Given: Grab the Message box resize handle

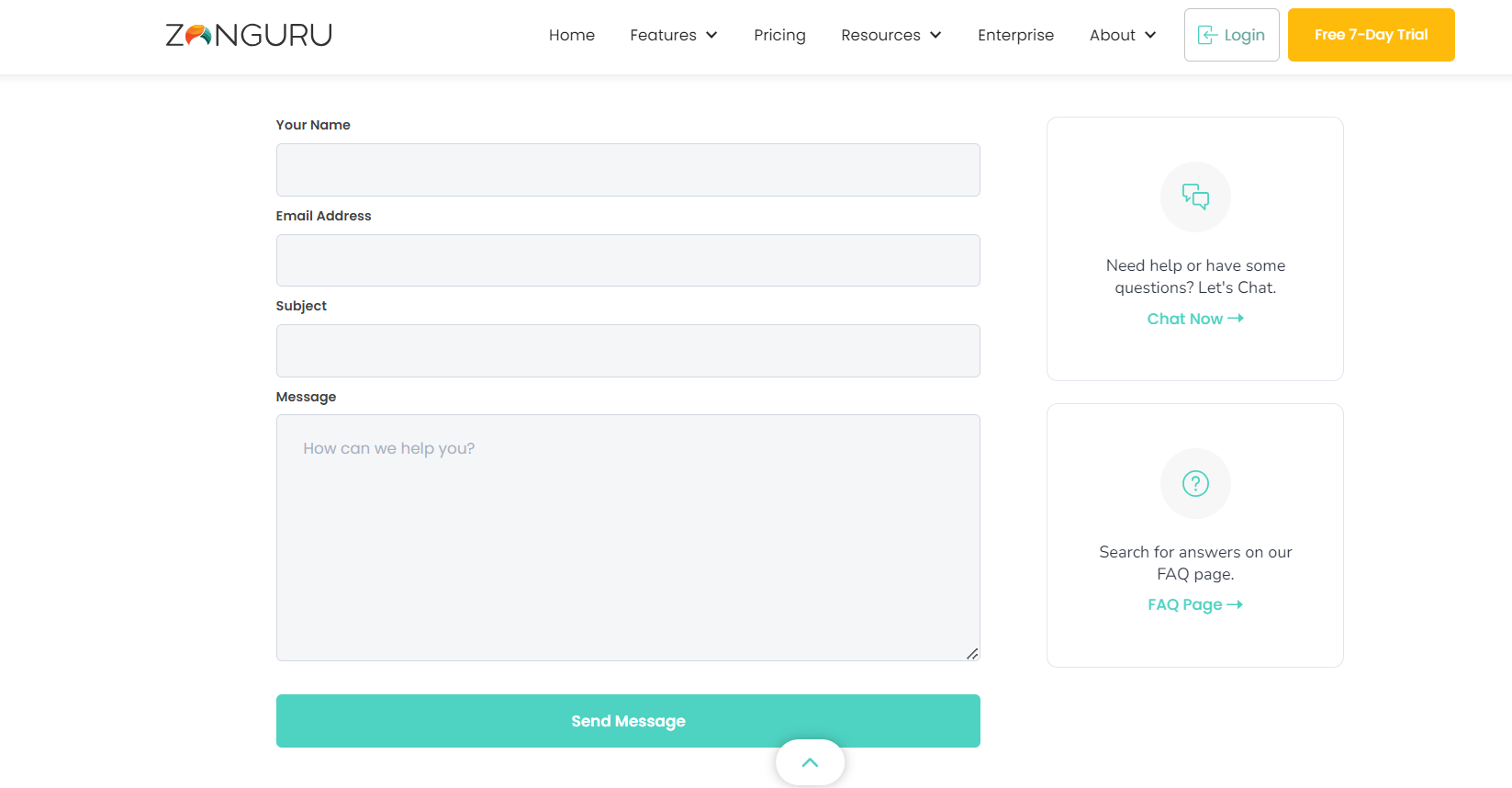Looking at the screenshot, I should coord(972,653).
